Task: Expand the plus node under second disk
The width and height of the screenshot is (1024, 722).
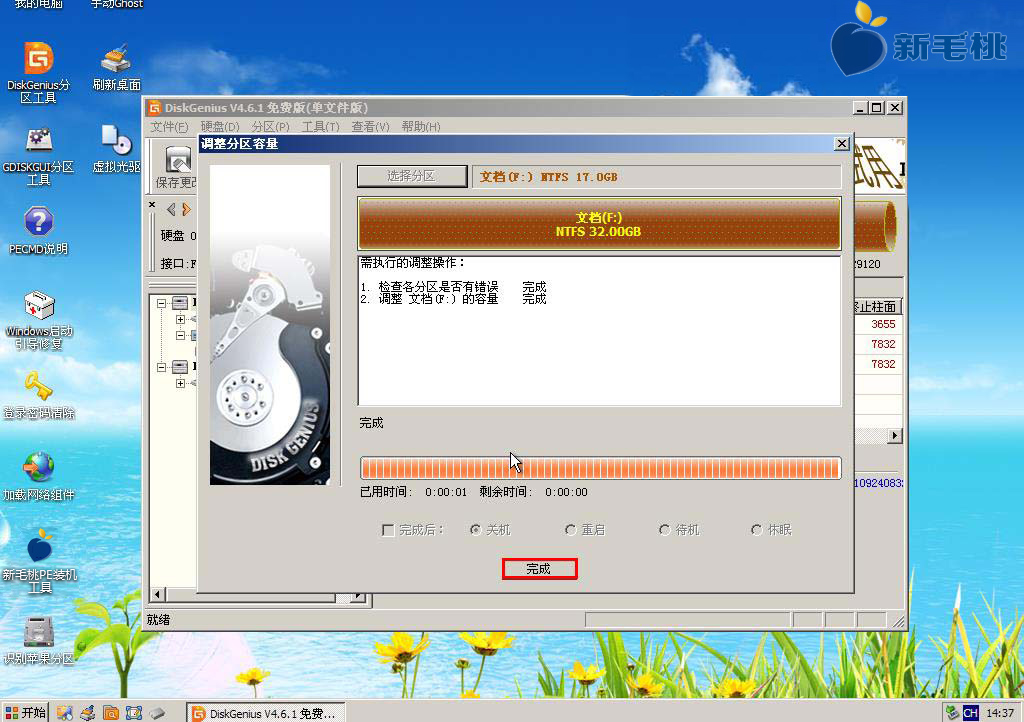Action: click(180, 383)
